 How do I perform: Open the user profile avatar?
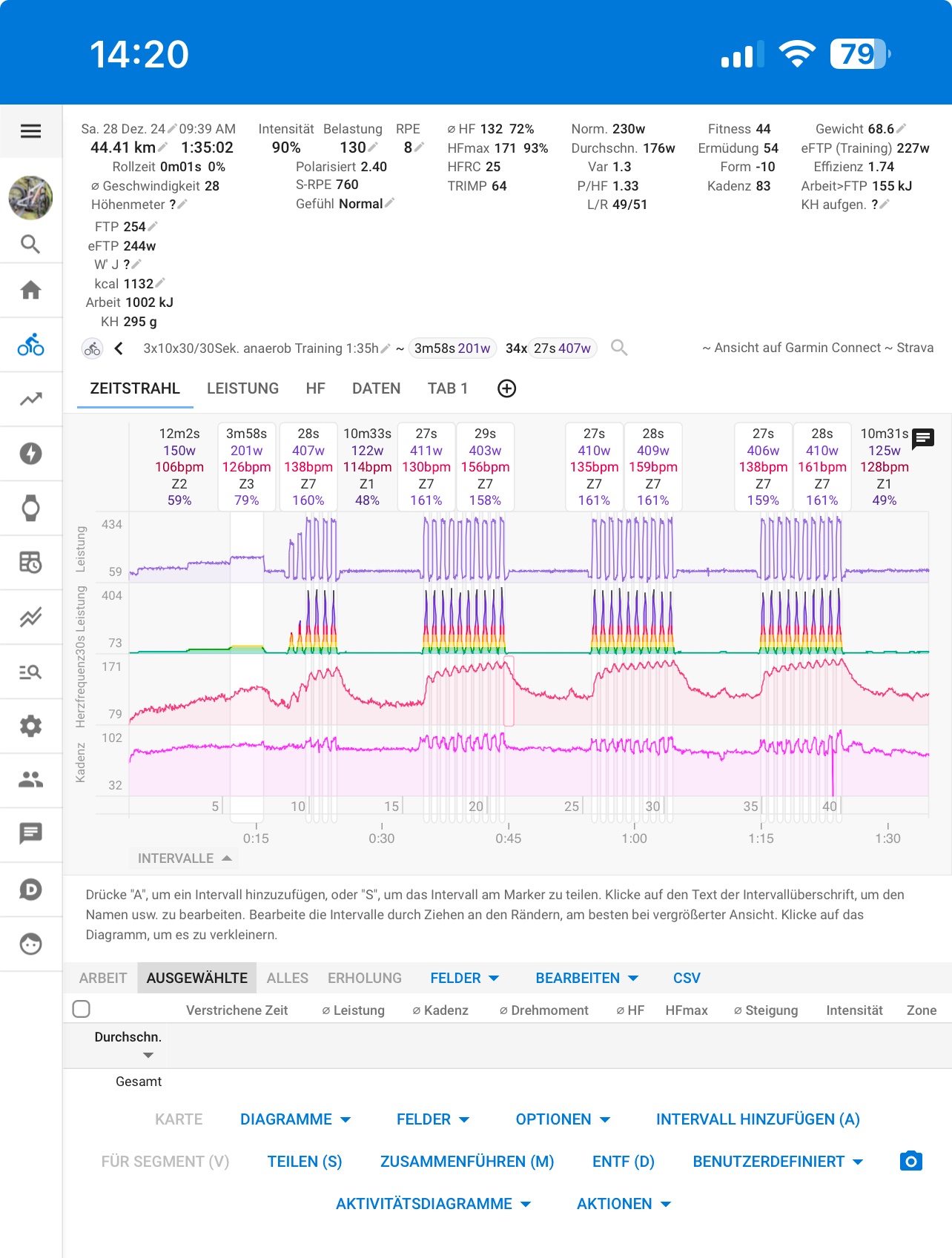(30, 197)
